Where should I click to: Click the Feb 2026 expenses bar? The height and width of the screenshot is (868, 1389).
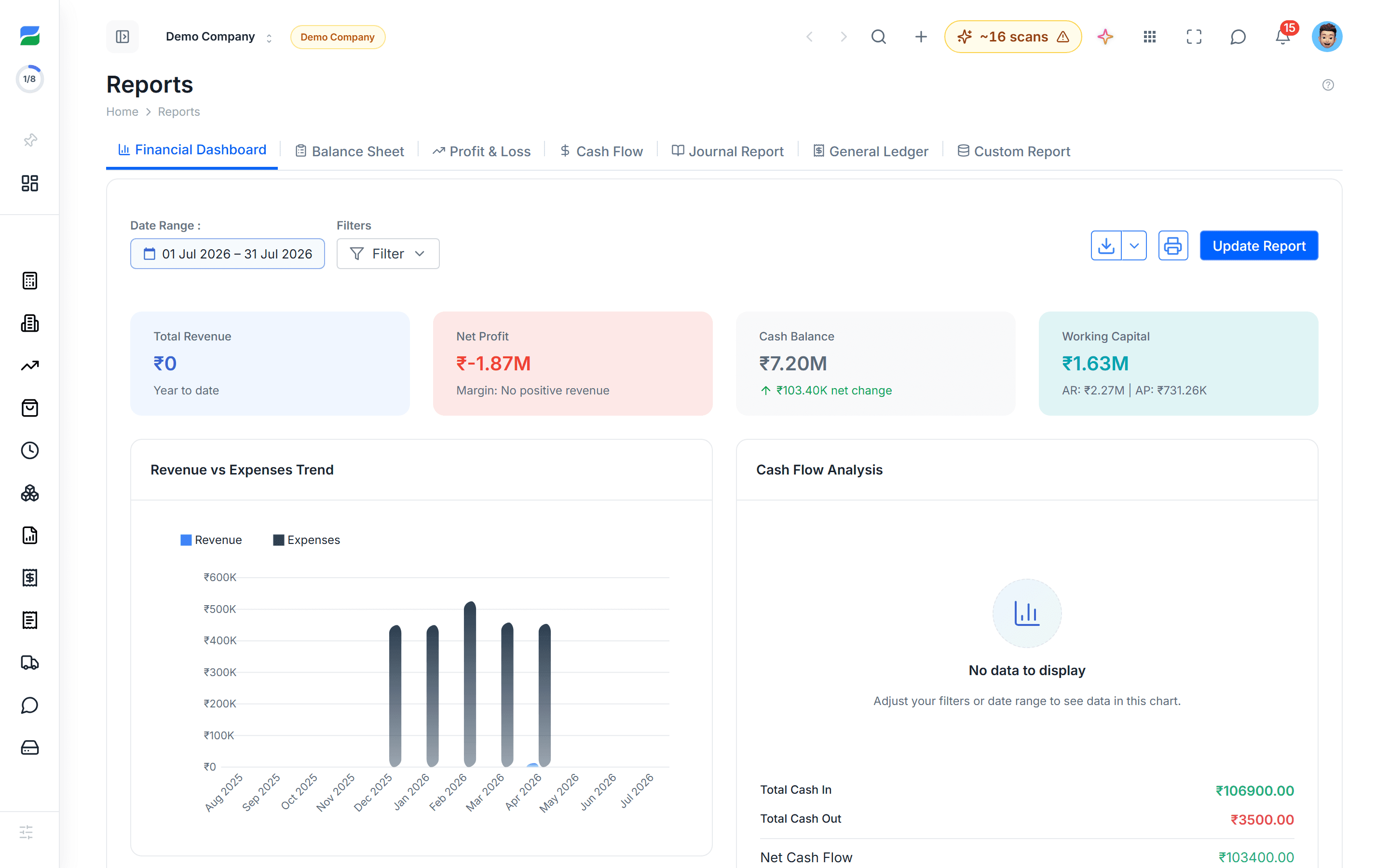[469, 684]
